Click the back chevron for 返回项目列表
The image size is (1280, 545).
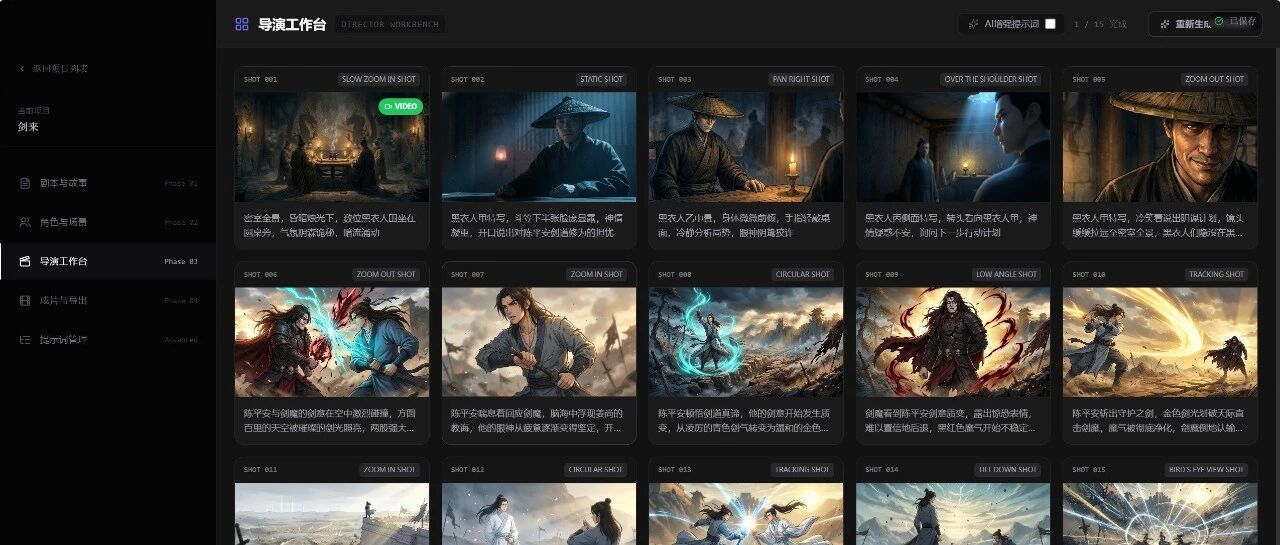23,68
